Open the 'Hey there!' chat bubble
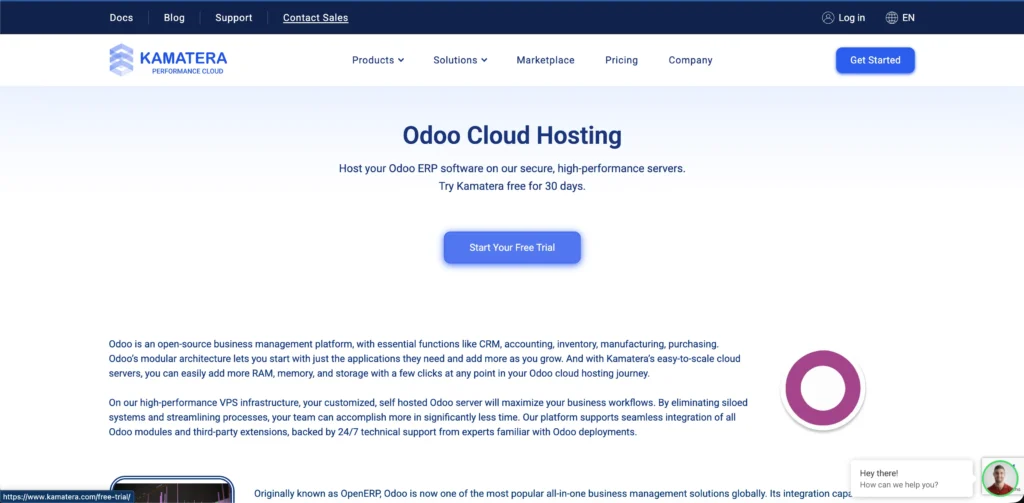1024x503 pixels. (912, 478)
